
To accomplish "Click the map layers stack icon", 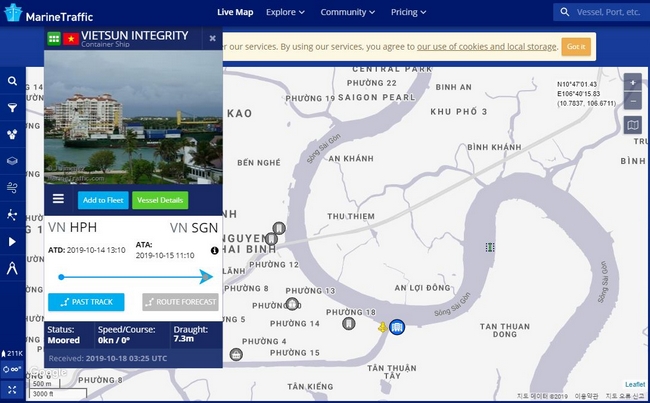I will click(12, 160).
